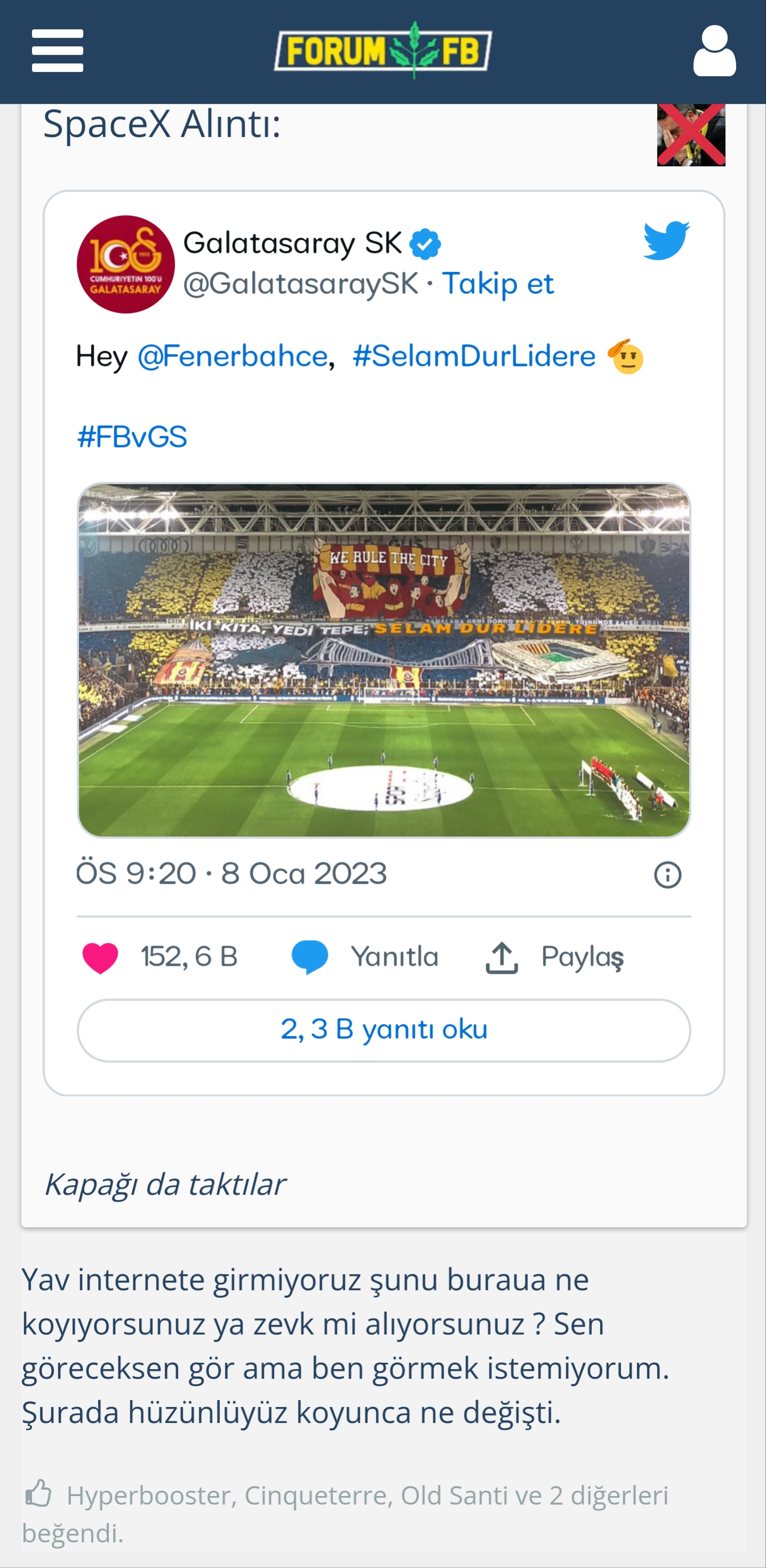Viewport: 766px width, 1568px height.
Task: Open Galatasaray SK profile avatar
Action: [x=125, y=264]
